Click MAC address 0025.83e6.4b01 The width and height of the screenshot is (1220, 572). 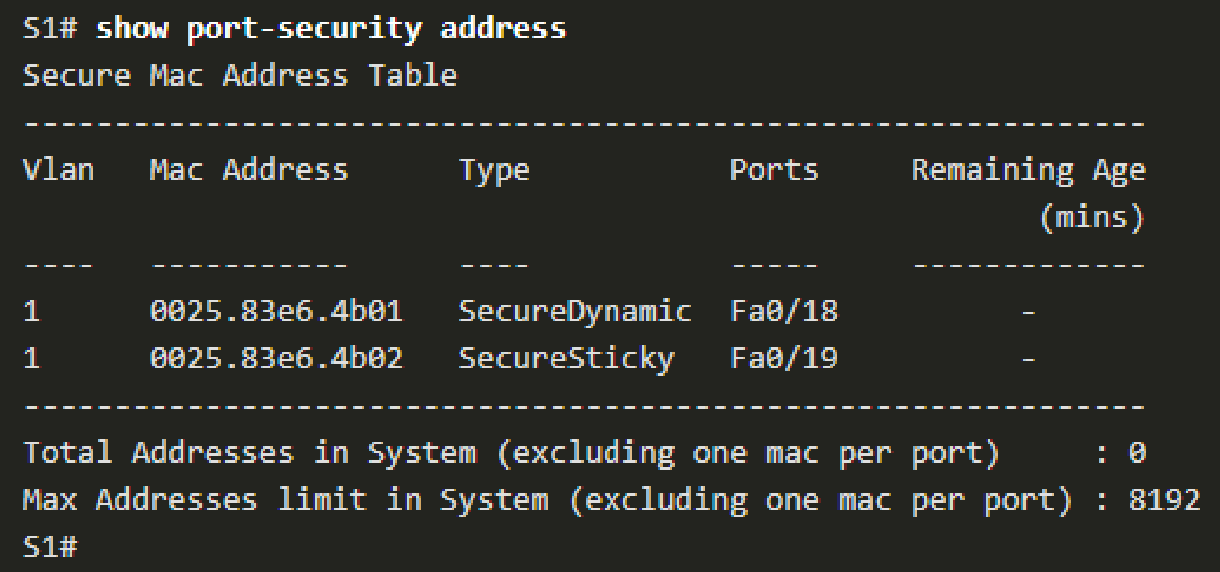tap(276, 312)
